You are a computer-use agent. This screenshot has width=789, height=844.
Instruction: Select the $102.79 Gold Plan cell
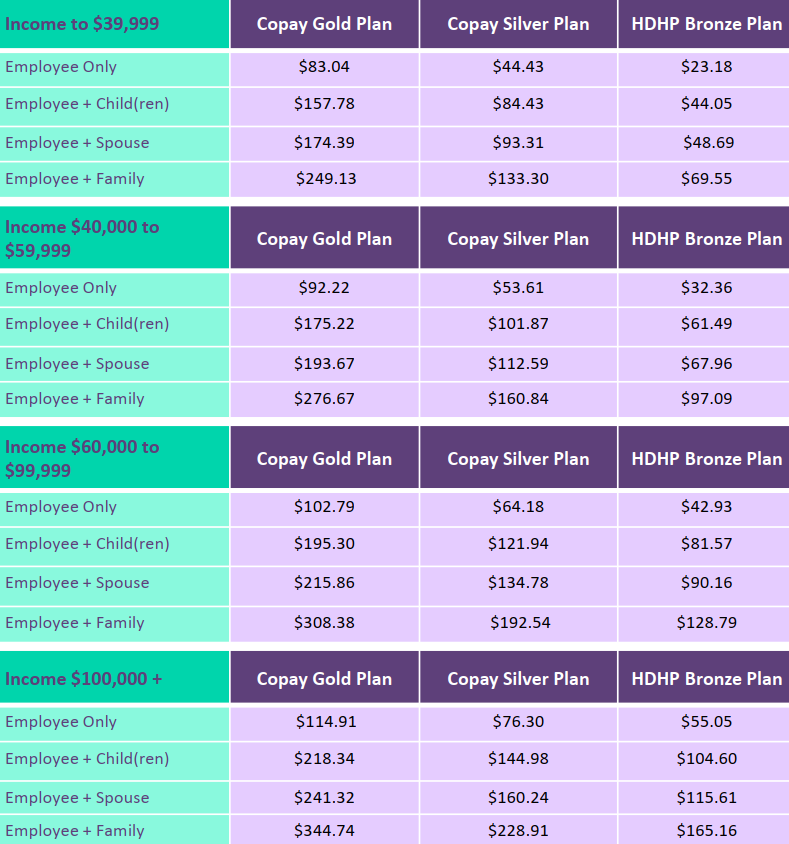click(x=324, y=507)
